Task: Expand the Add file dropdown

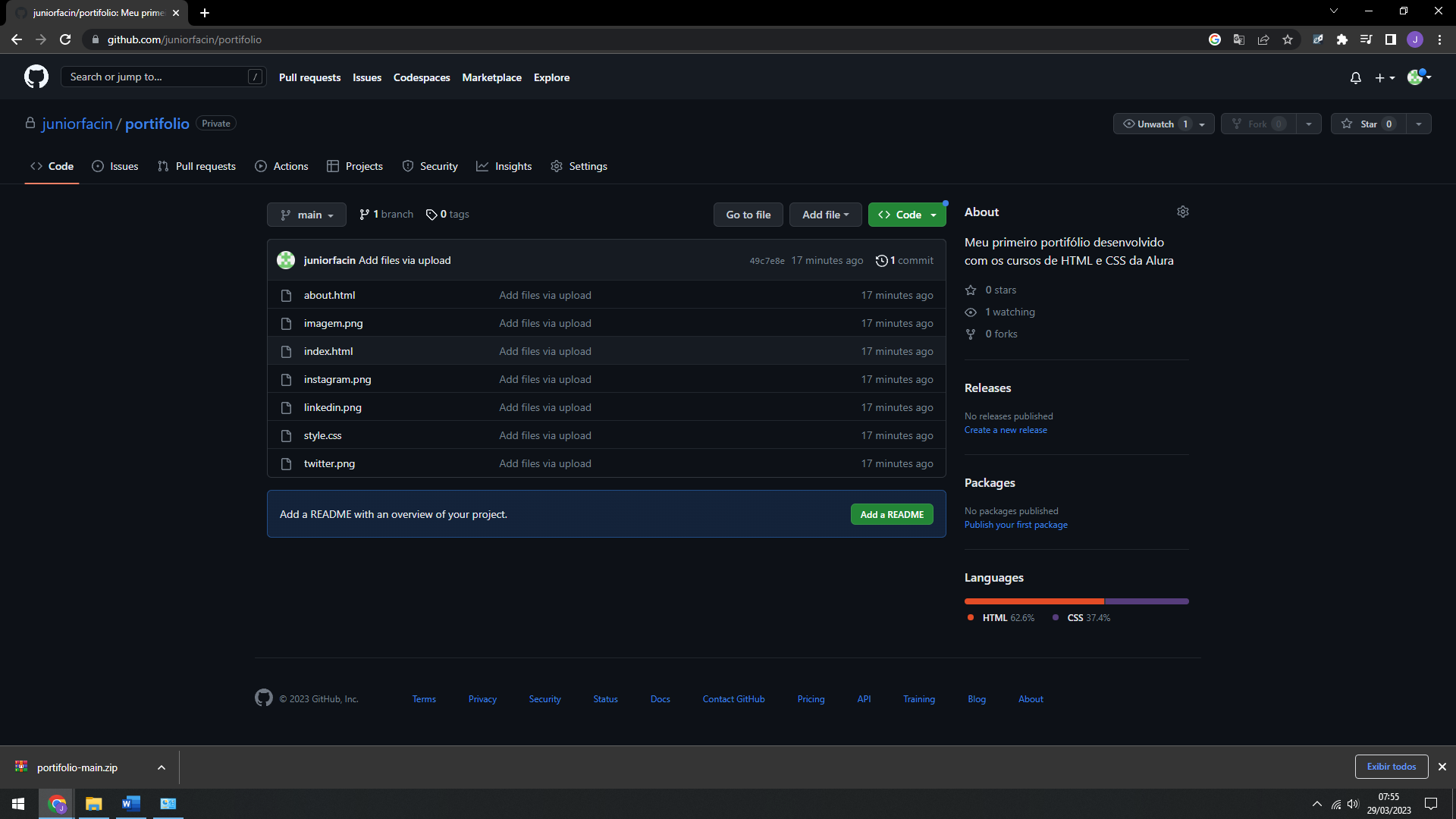Action: 825,215
